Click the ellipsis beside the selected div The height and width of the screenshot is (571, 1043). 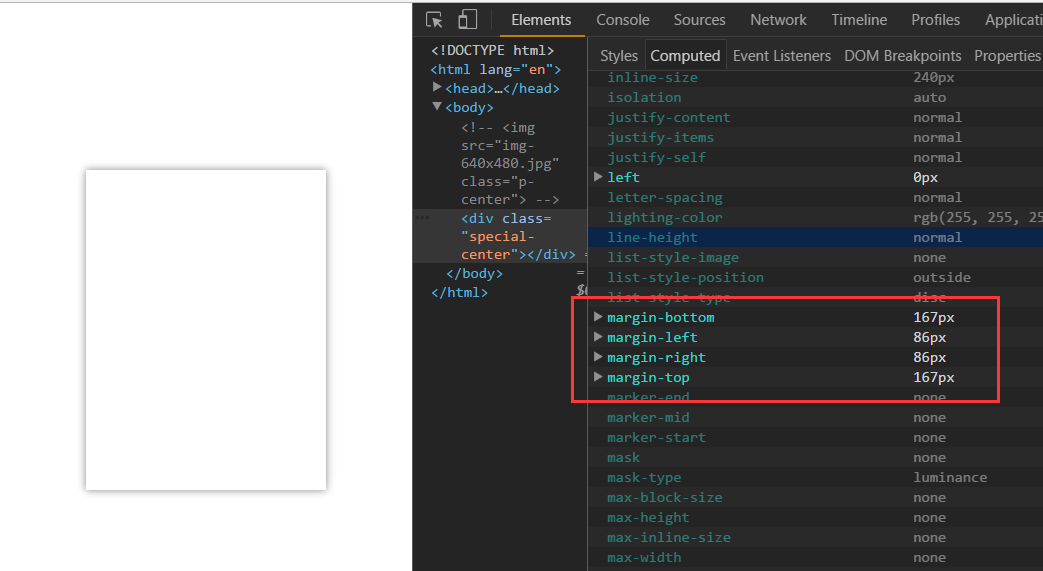423,218
